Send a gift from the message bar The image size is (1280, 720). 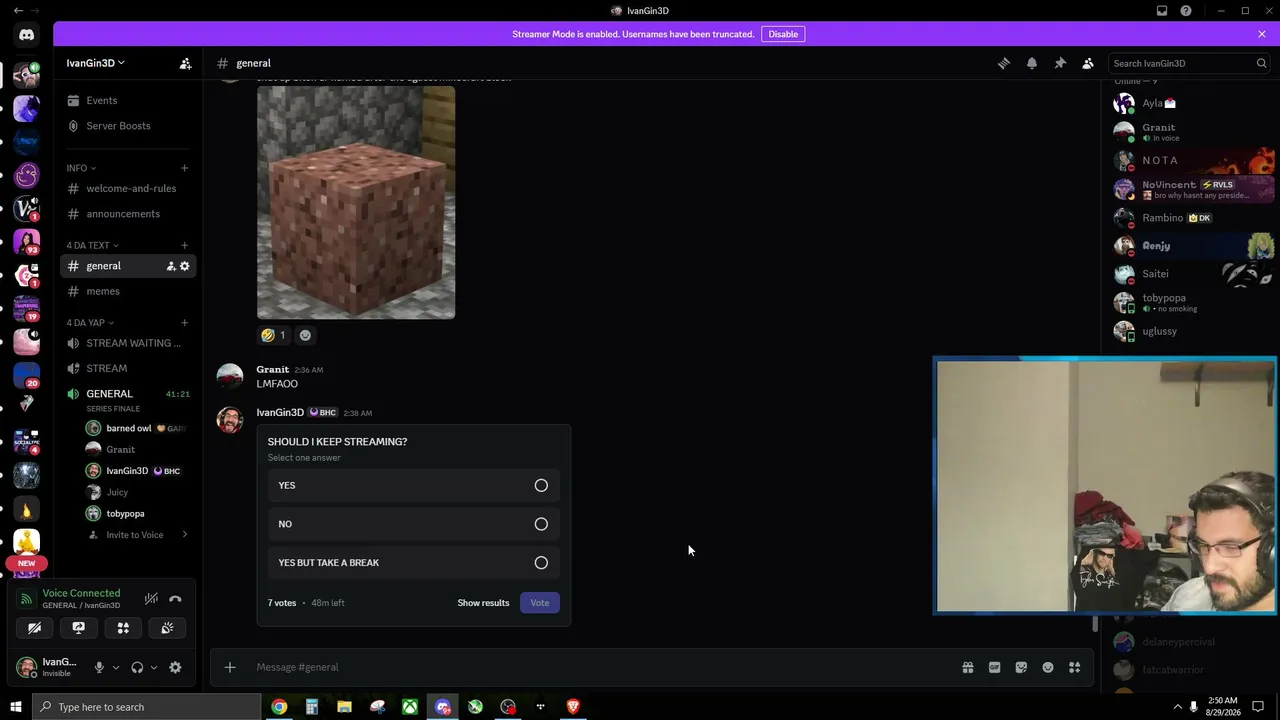(968, 667)
